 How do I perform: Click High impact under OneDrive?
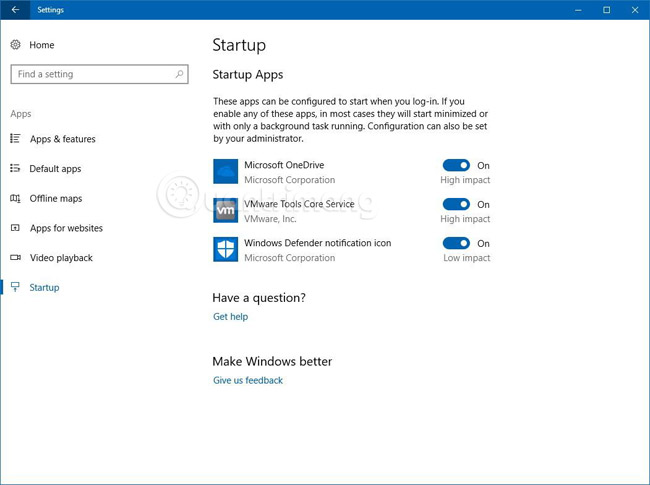[x=465, y=180]
